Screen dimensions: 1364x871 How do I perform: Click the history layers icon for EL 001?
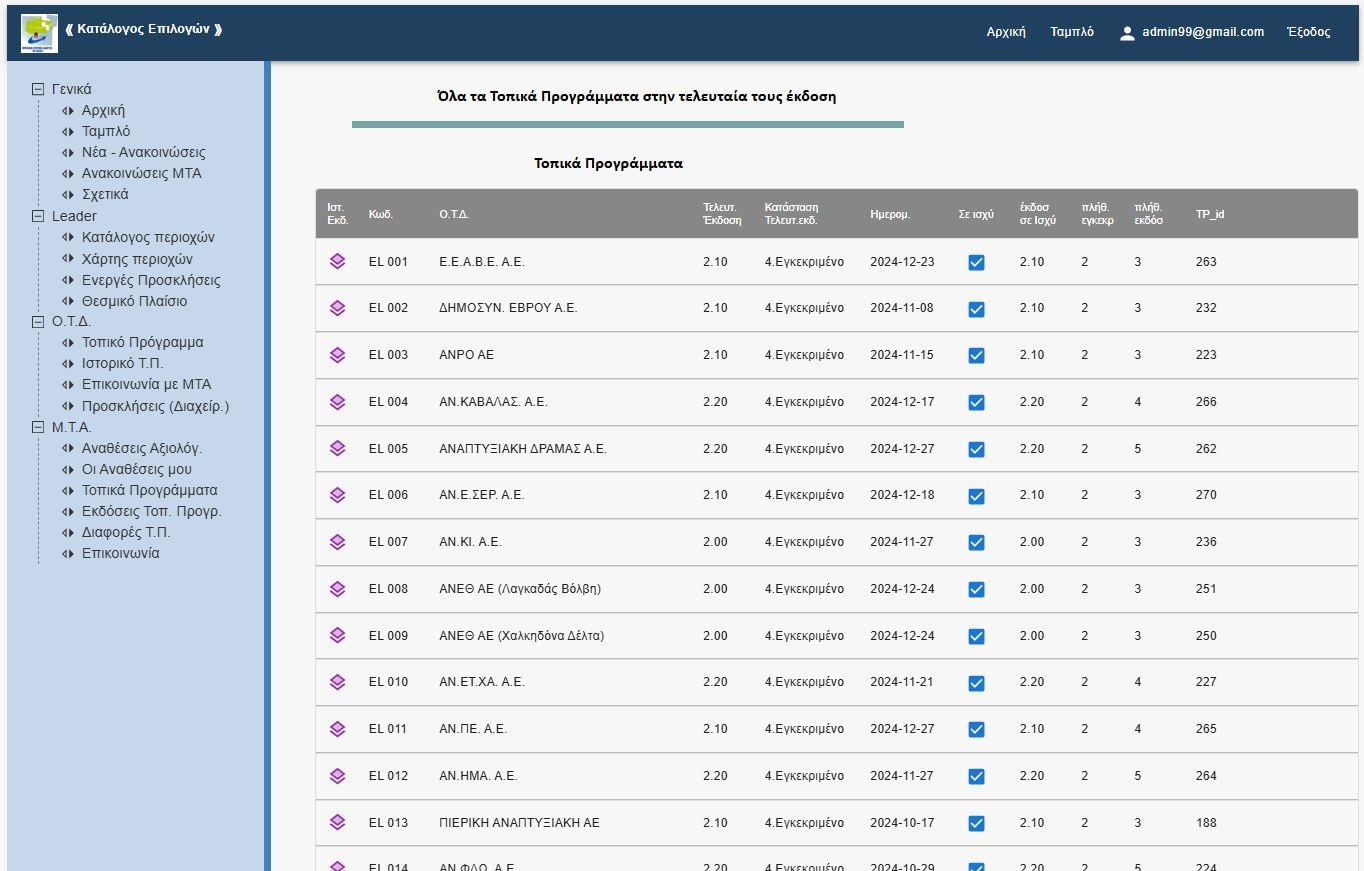(337, 262)
